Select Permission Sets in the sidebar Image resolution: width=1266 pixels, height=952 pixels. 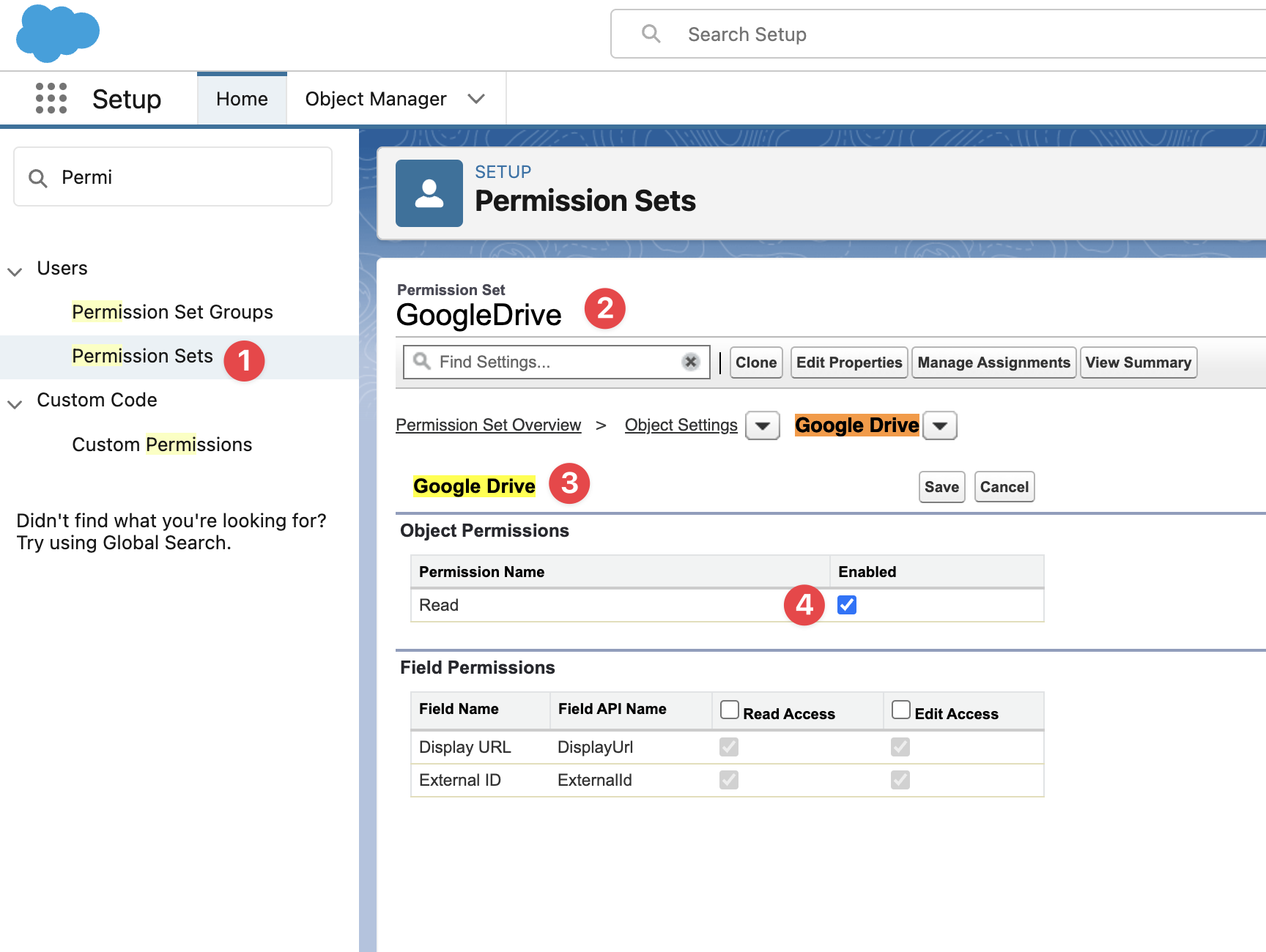click(142, 356)
